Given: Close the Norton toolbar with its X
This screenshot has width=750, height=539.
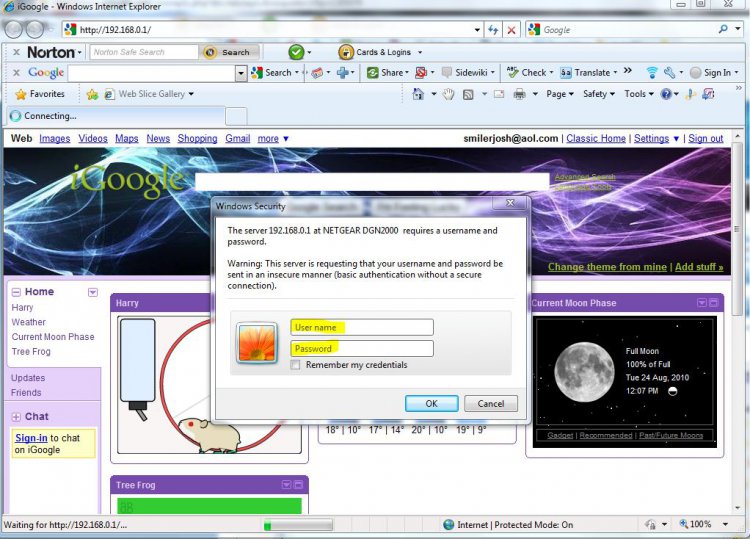Looking at the screenshot, I should (17, 52).
